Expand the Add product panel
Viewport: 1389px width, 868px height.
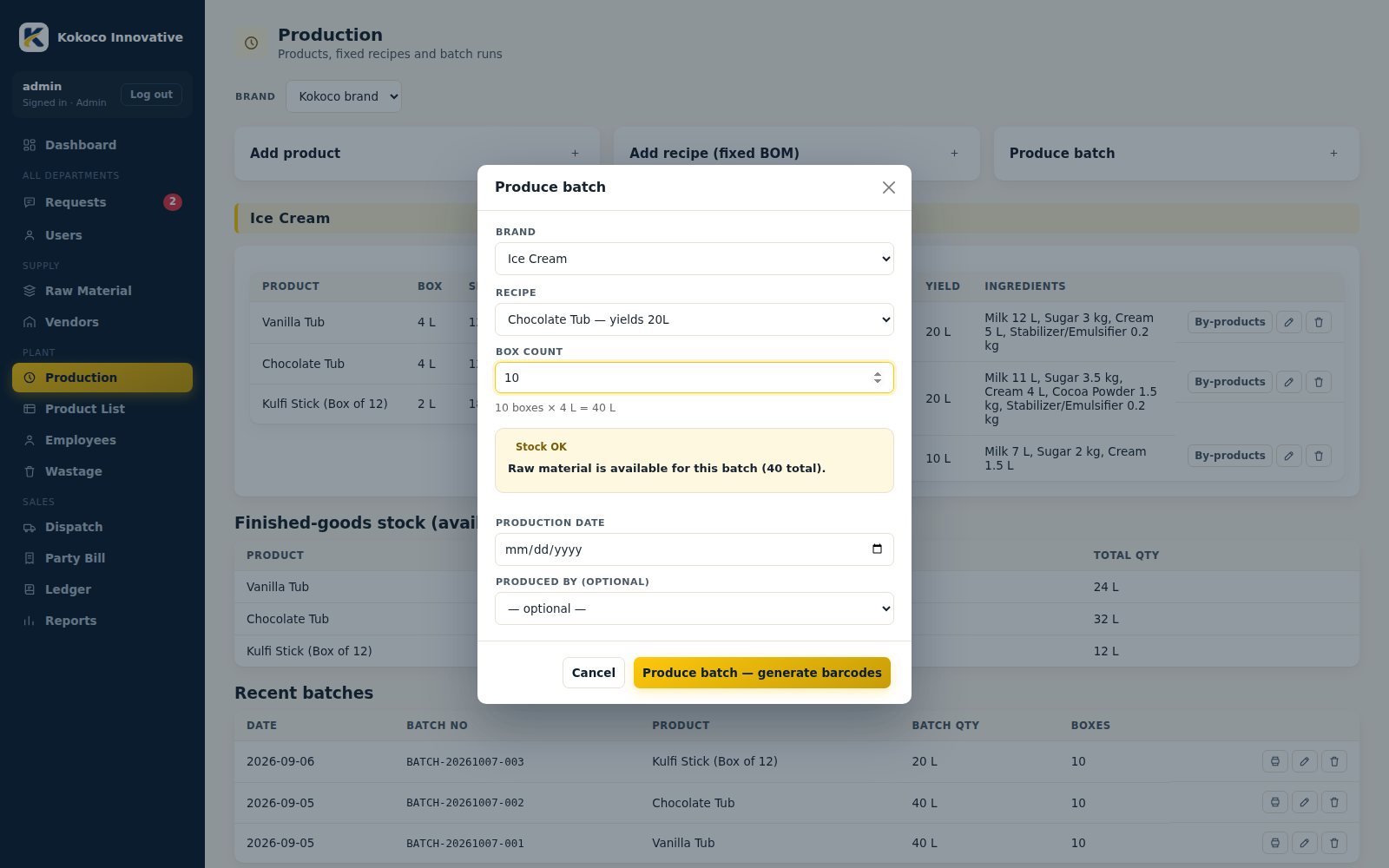tap(417, 154)
